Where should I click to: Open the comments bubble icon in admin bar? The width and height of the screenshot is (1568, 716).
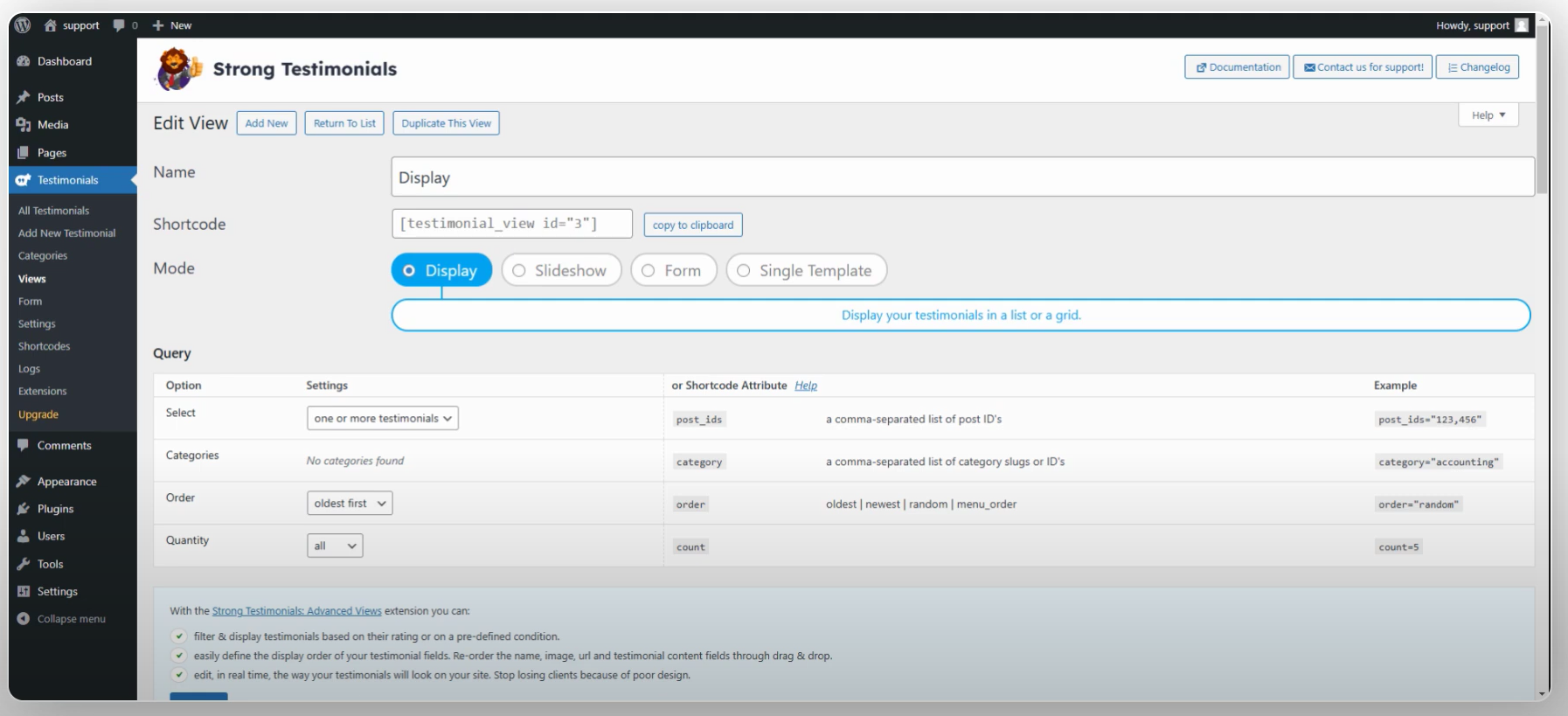click(119, 25)
